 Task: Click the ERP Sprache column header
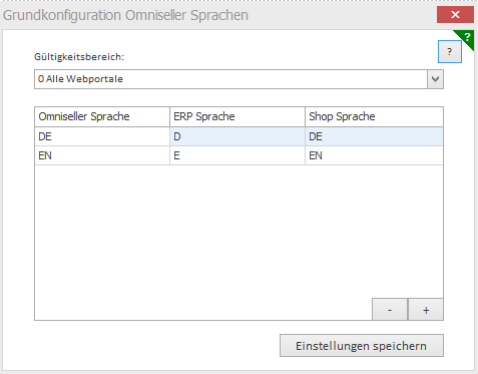(x=237, y=116)
